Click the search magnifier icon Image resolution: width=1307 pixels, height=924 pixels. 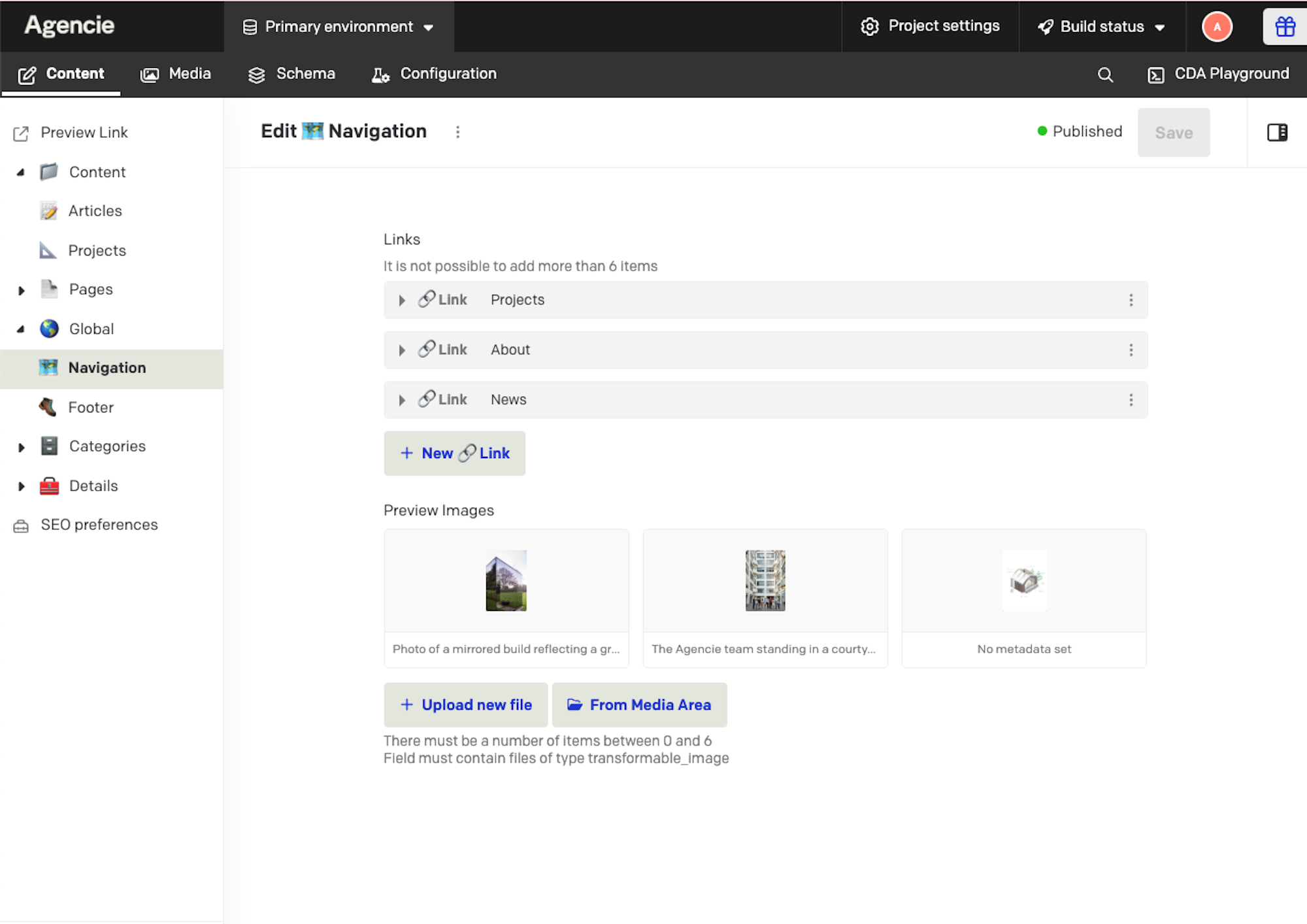pos(1105,74)
